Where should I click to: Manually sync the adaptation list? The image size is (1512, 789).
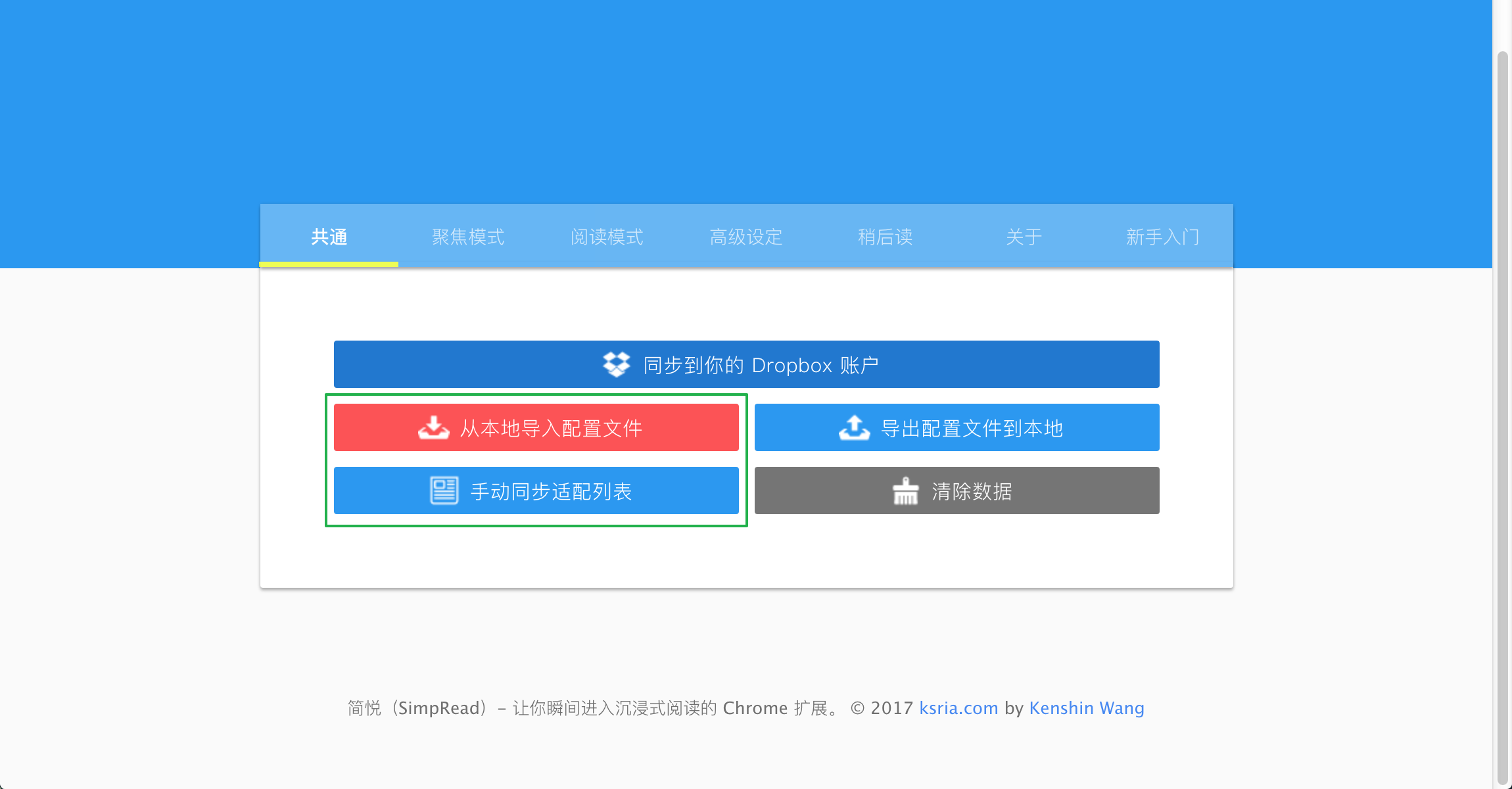pos(536,490)
